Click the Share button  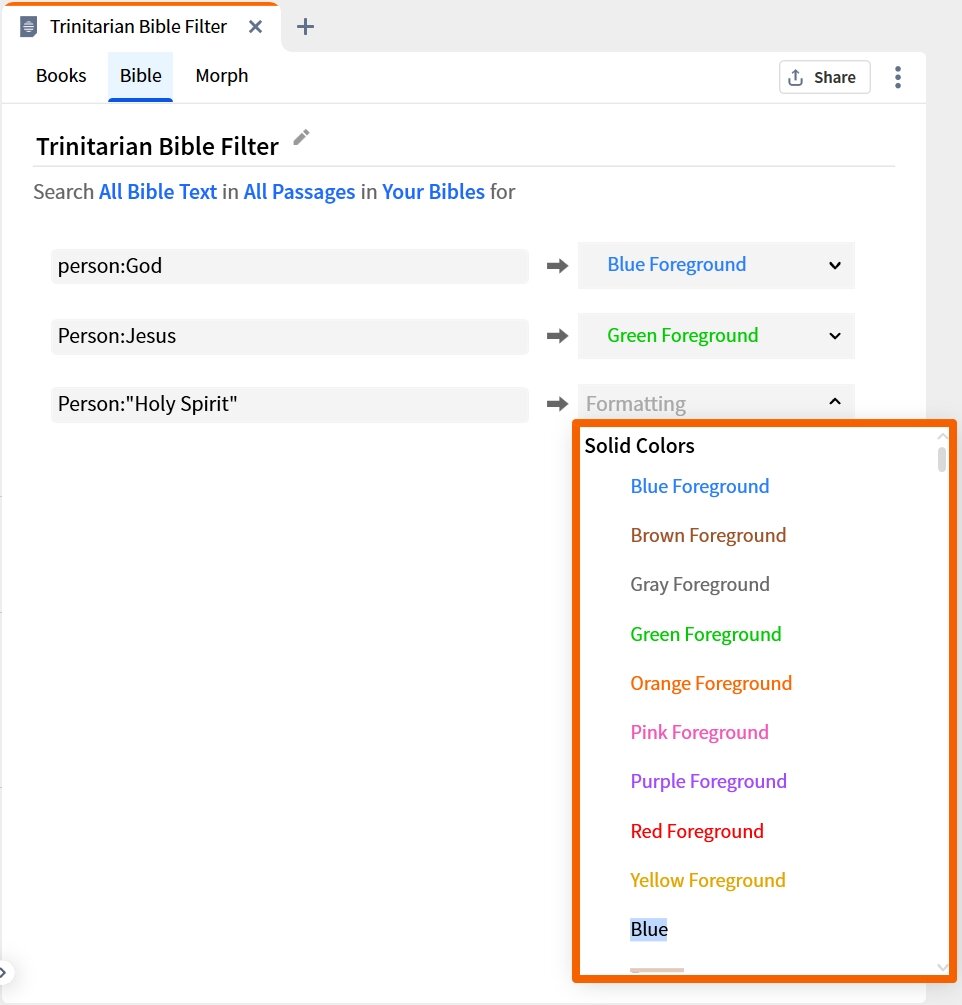[x=824, y=77]
